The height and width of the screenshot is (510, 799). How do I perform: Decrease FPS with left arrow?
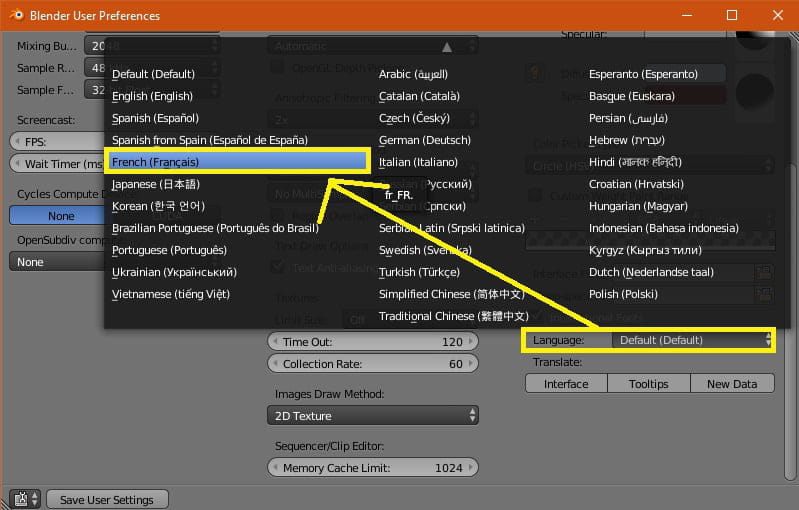[17, 142]
